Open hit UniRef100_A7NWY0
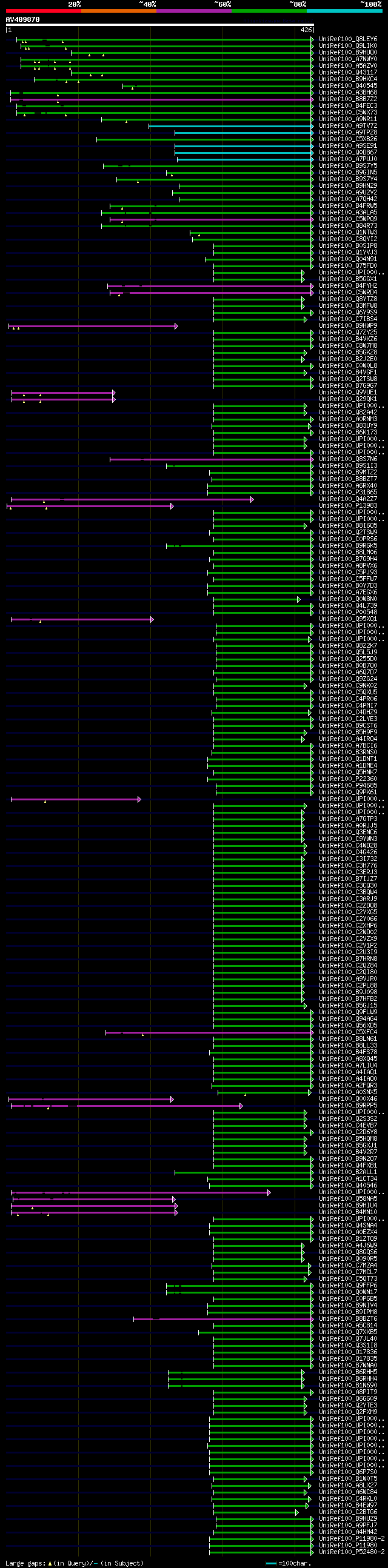Screen dimensions: 388x1568 pos(348,59)
